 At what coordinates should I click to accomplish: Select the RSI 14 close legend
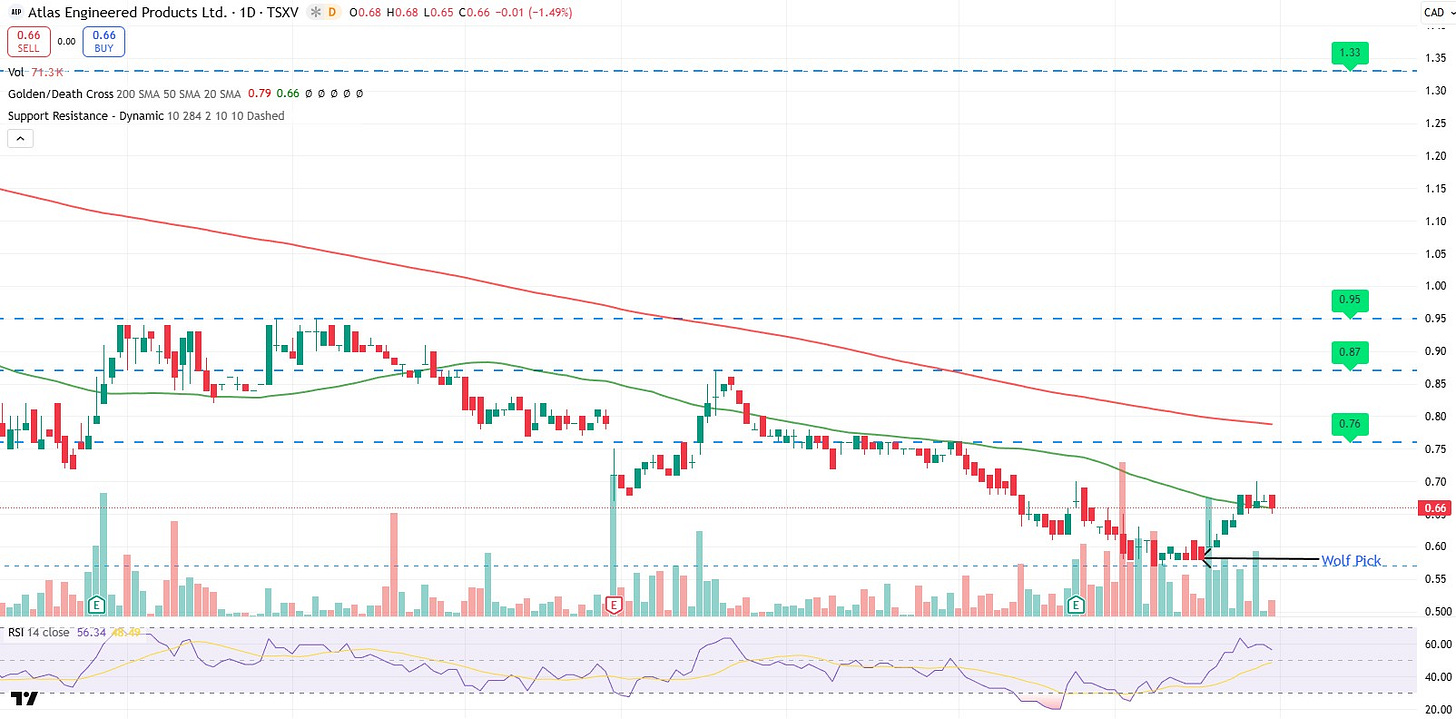39,632
